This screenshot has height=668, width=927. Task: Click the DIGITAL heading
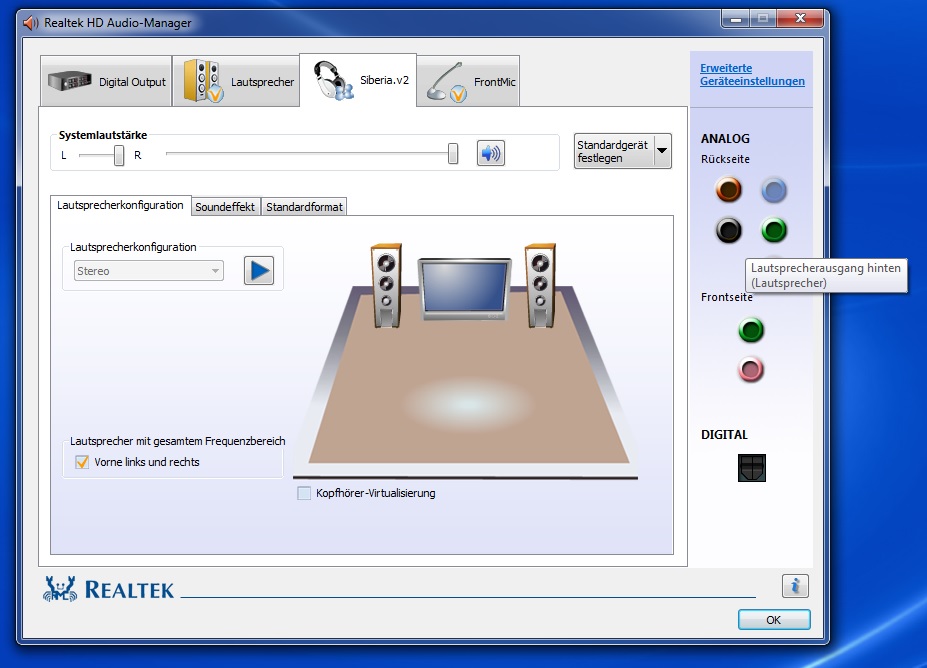pos(724,434)
